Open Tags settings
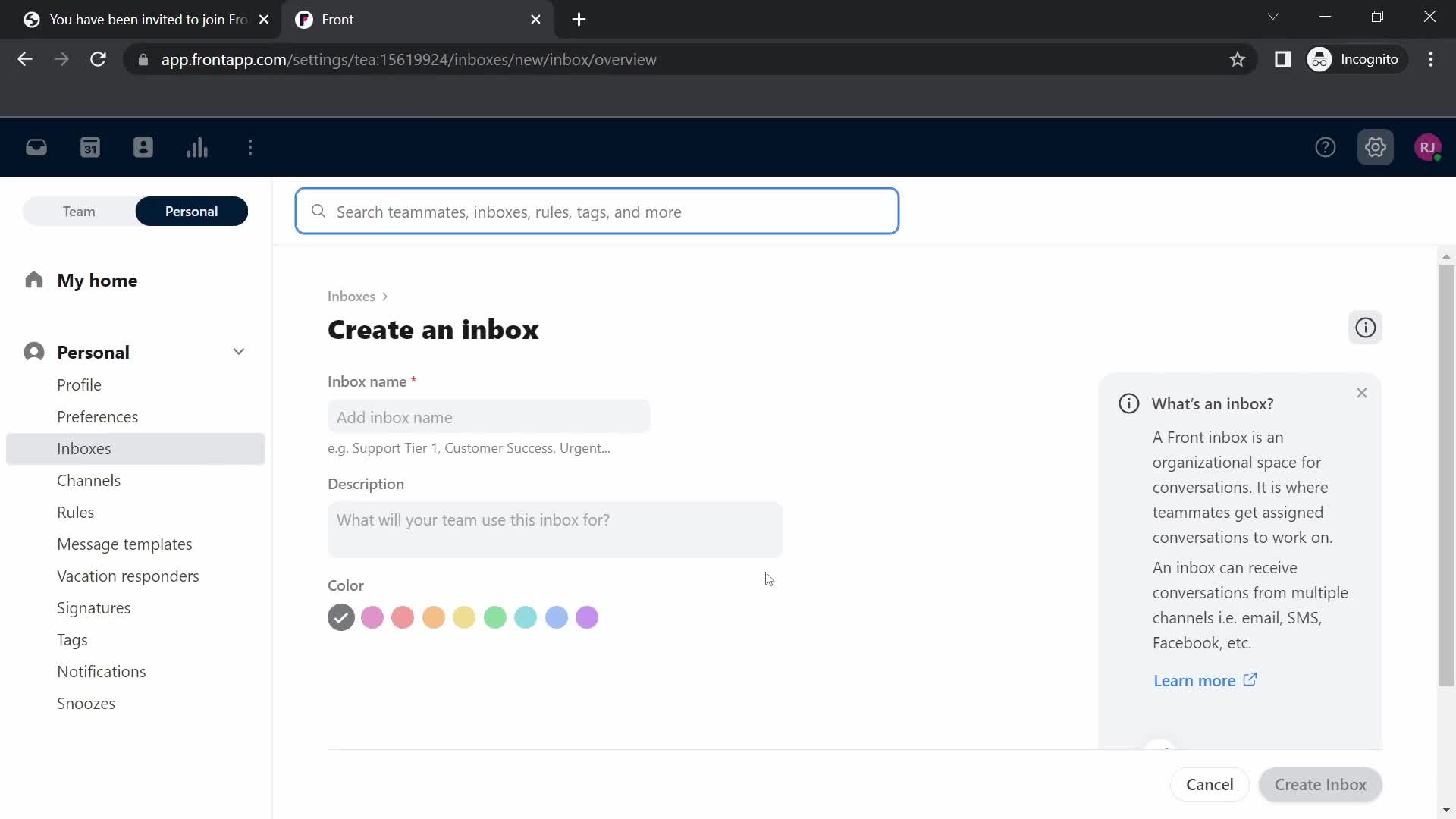The width and height of the screenshot is (1456, 819). click(72, 640)
